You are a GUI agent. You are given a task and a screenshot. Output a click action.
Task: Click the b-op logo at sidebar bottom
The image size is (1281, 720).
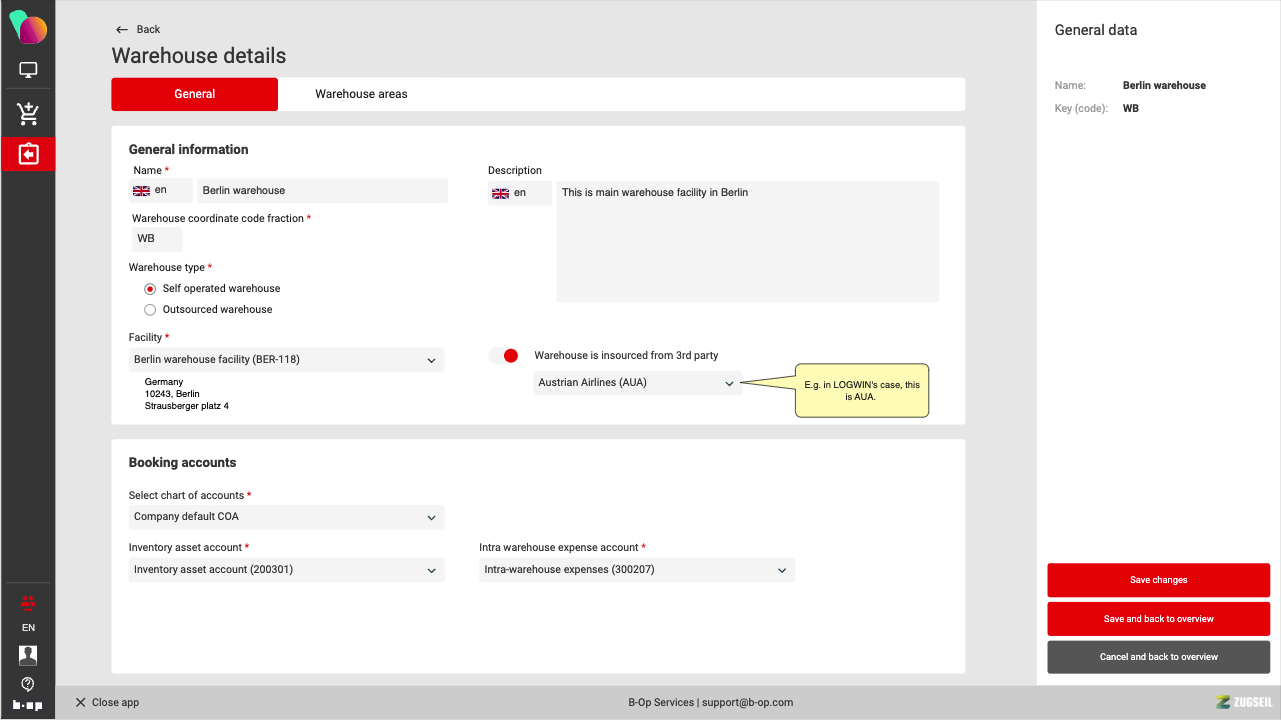click(x=28, y=705)
